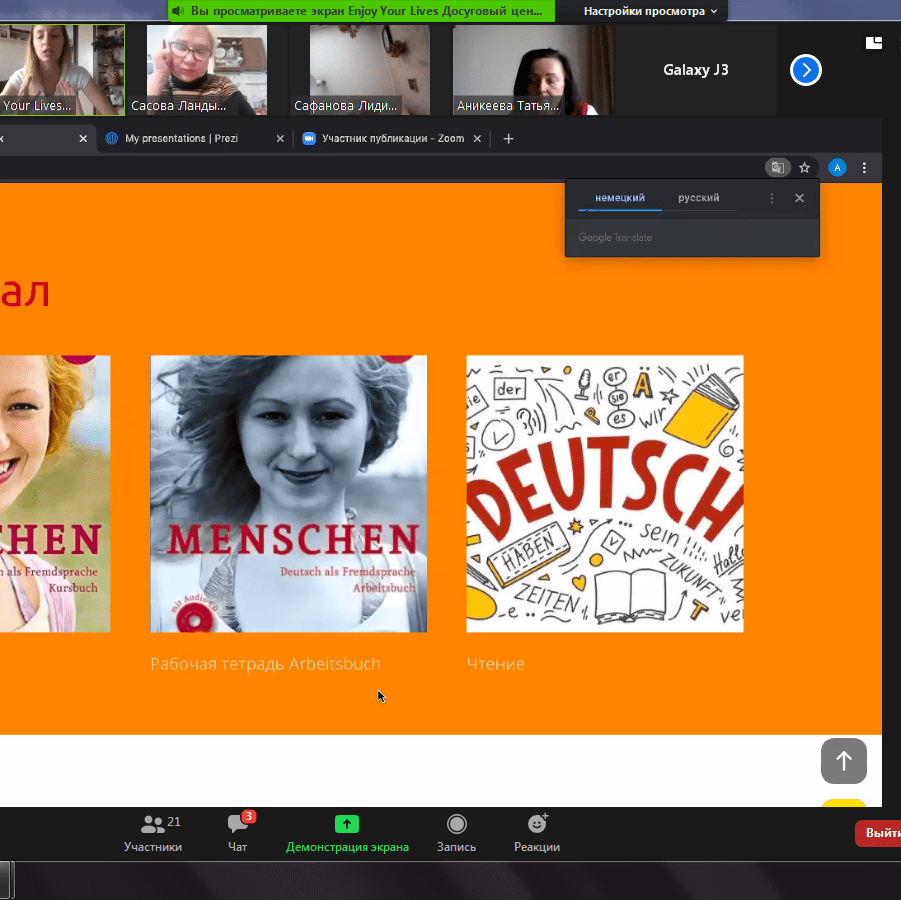Close the My presentations Prezi tab

tap(280, 139)
